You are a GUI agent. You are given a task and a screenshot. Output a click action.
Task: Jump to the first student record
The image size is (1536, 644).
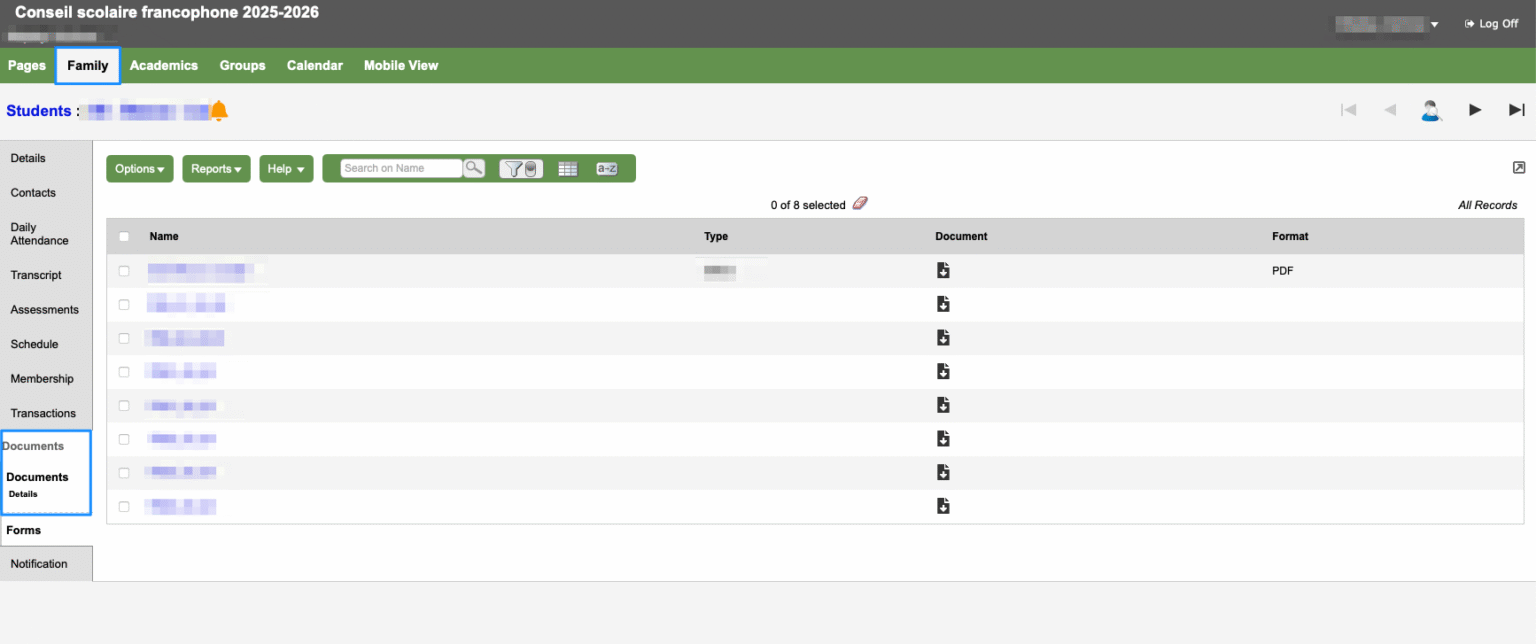[x=1349, y=110]
